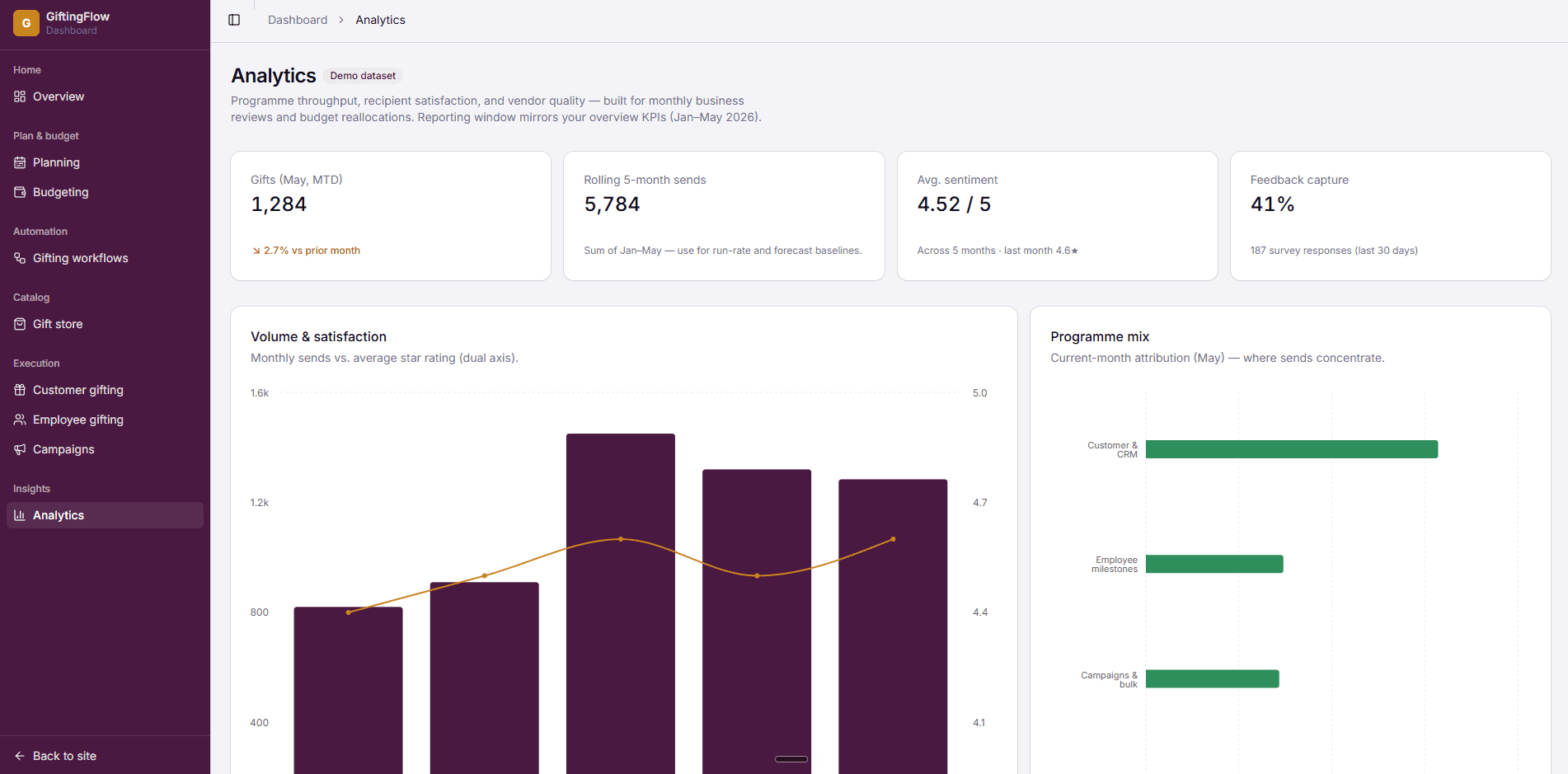Screen dimensions: 1568x774
Task: Click the 'Execution' sidebar heading
Action: 36,364
